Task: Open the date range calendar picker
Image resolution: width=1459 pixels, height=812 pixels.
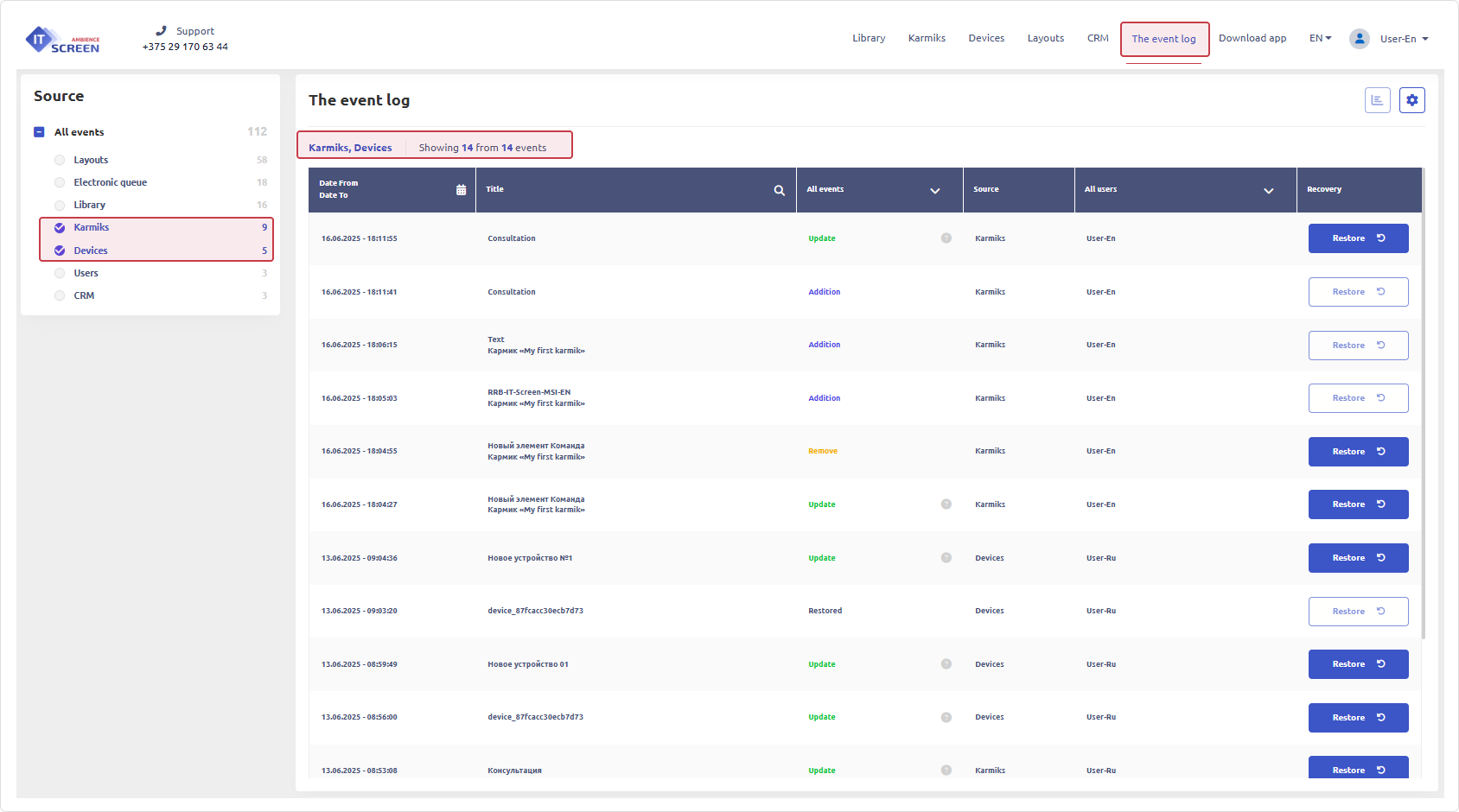Action: click(461, 190)
